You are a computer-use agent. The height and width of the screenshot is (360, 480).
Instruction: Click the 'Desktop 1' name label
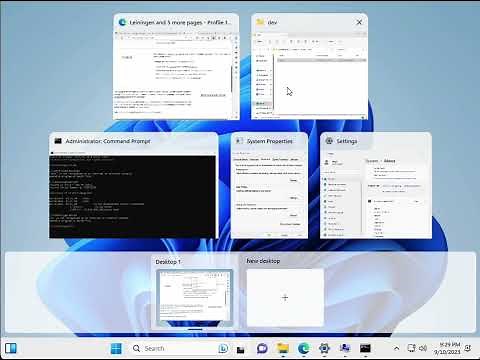coord(168,262)
